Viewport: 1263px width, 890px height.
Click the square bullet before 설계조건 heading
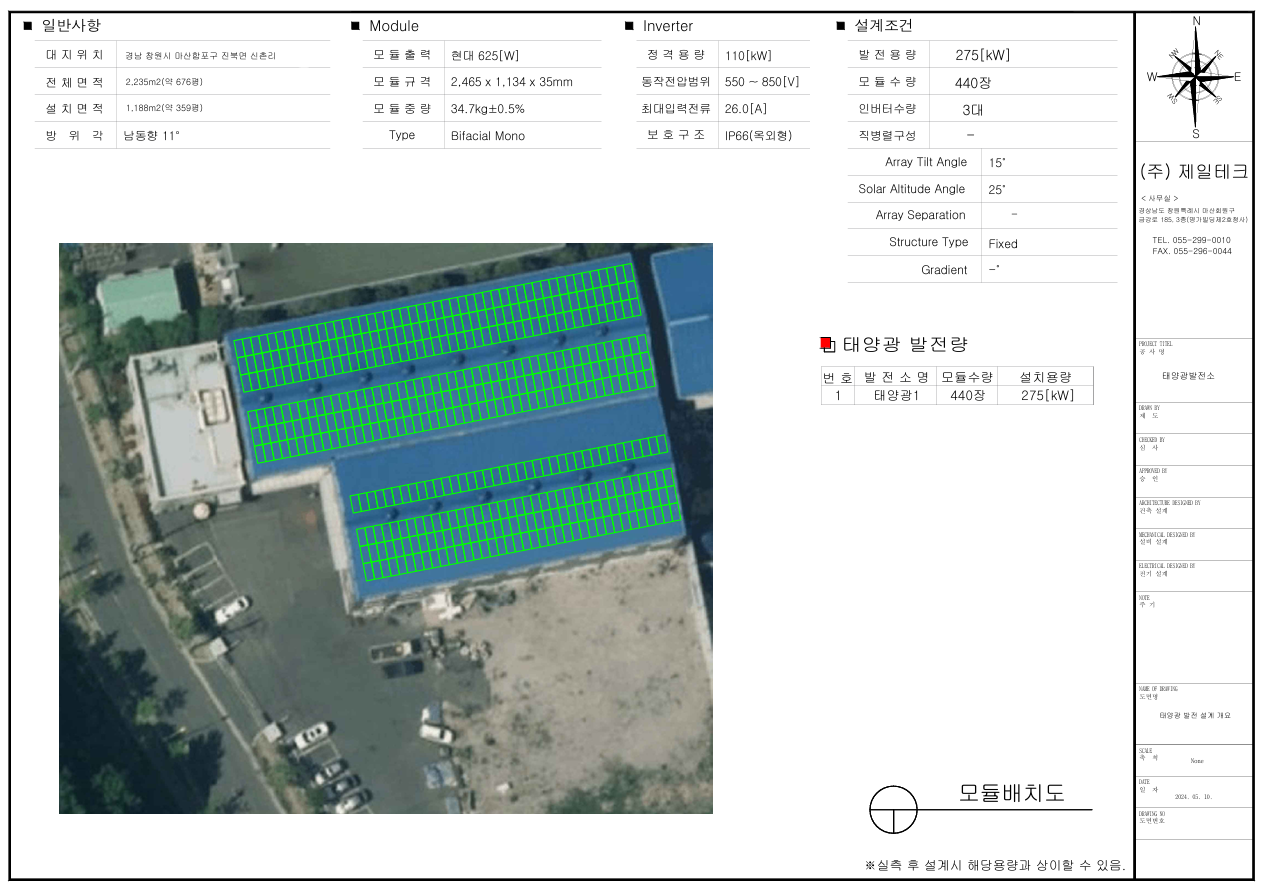click(x=841, y=26)
